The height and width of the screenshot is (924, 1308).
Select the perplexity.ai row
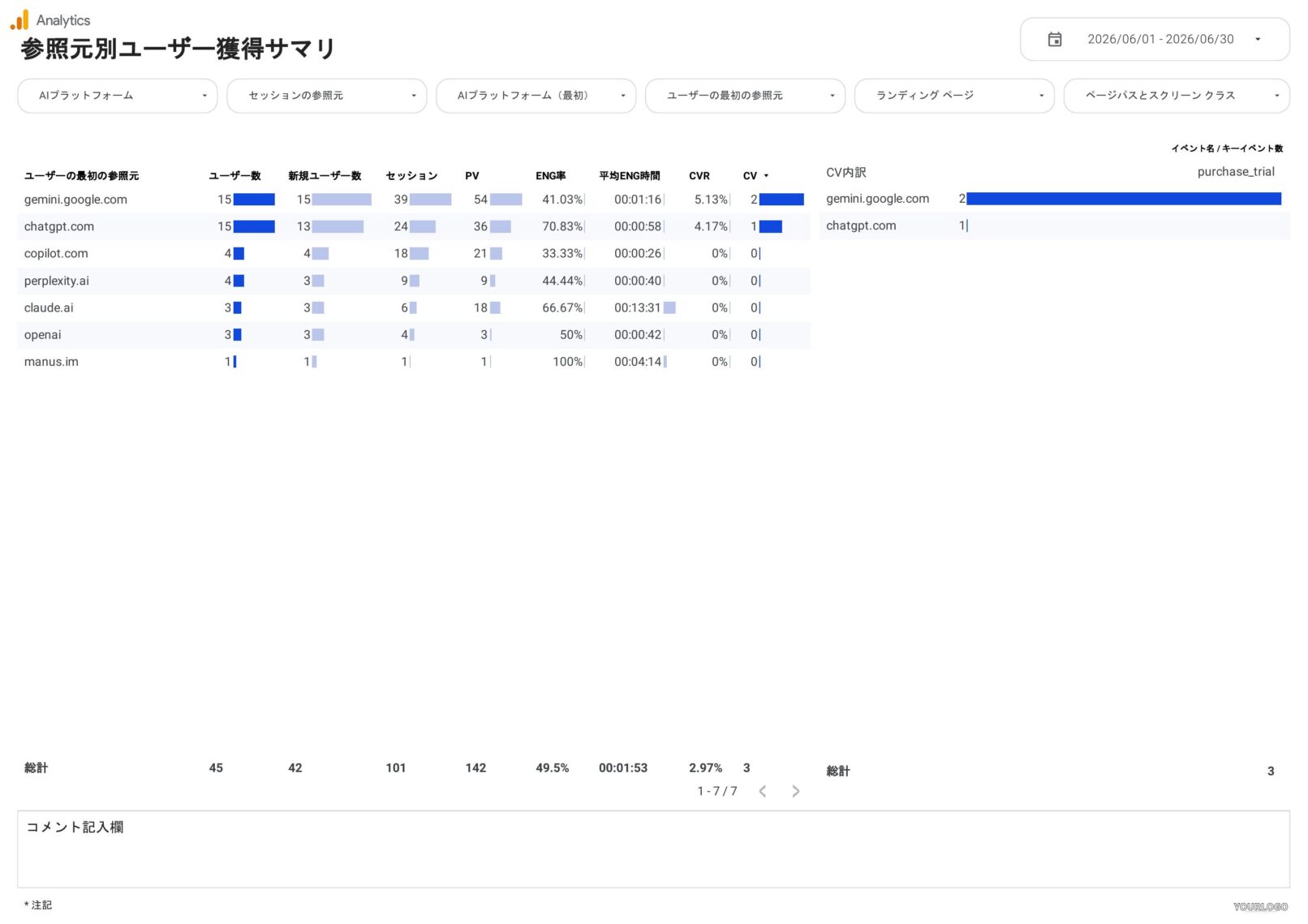(414, 281)
